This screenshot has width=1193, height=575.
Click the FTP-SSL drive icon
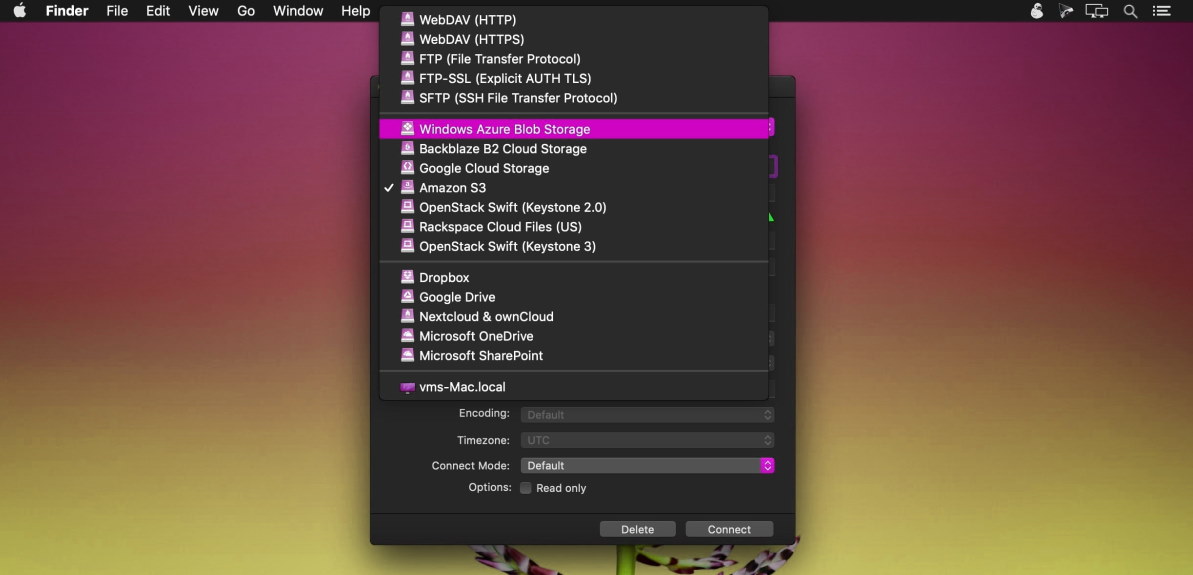tap(407, 78)
